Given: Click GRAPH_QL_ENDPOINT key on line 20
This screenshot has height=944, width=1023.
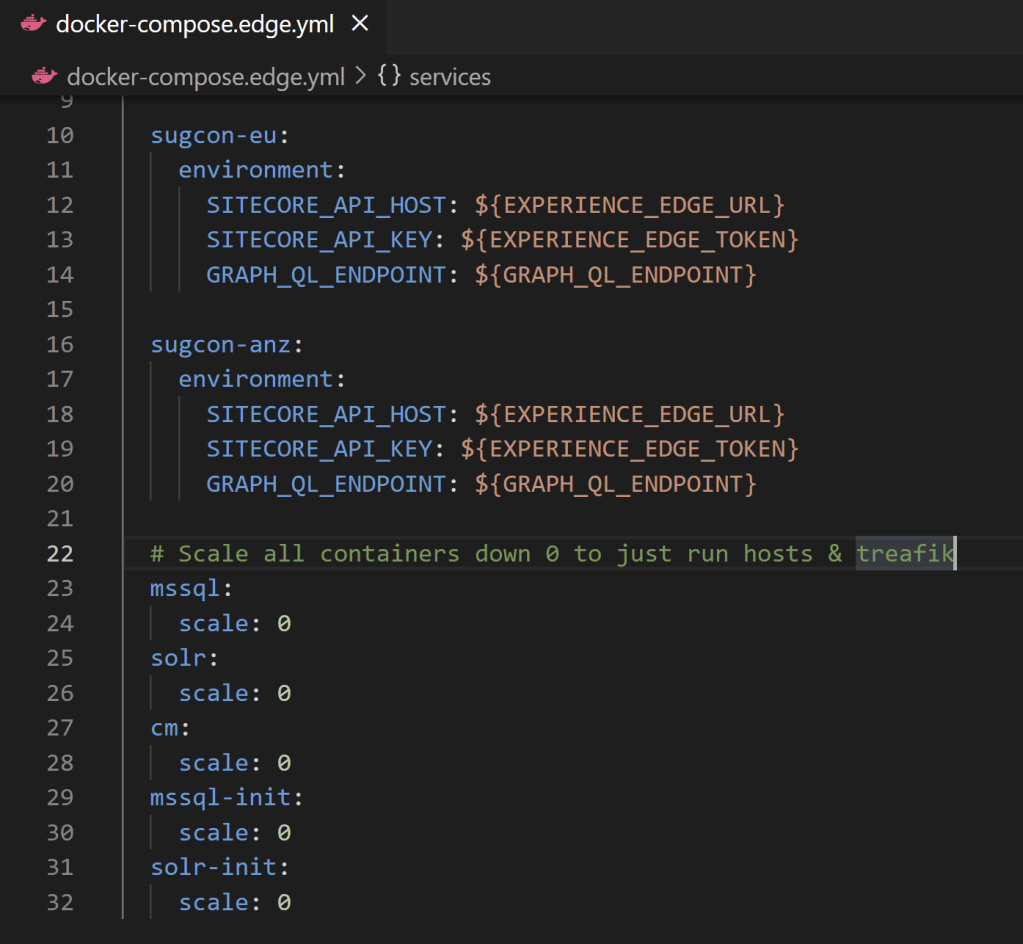Looking at the screenshot, I should pyautogui.click(x=325, y=484).
